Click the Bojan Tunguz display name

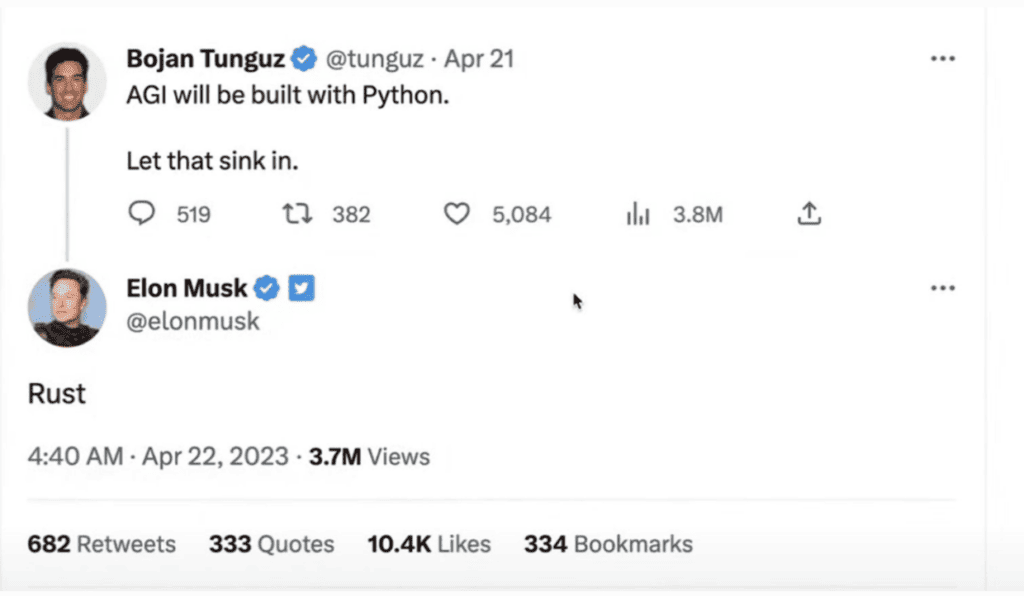click(206, 60)
